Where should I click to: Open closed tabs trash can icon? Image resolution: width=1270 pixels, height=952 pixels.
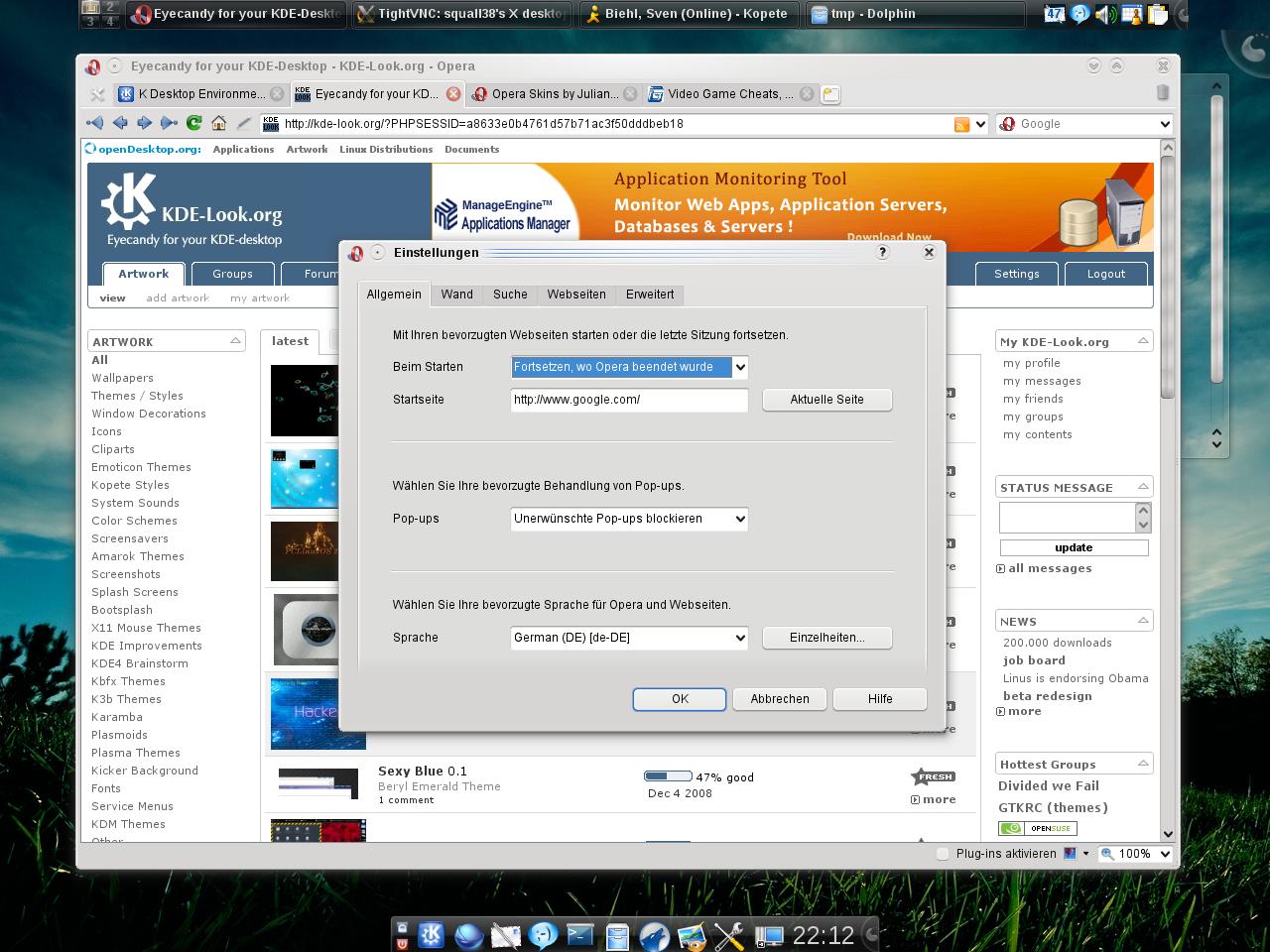pyautogui.click(x=1162, y=92)
